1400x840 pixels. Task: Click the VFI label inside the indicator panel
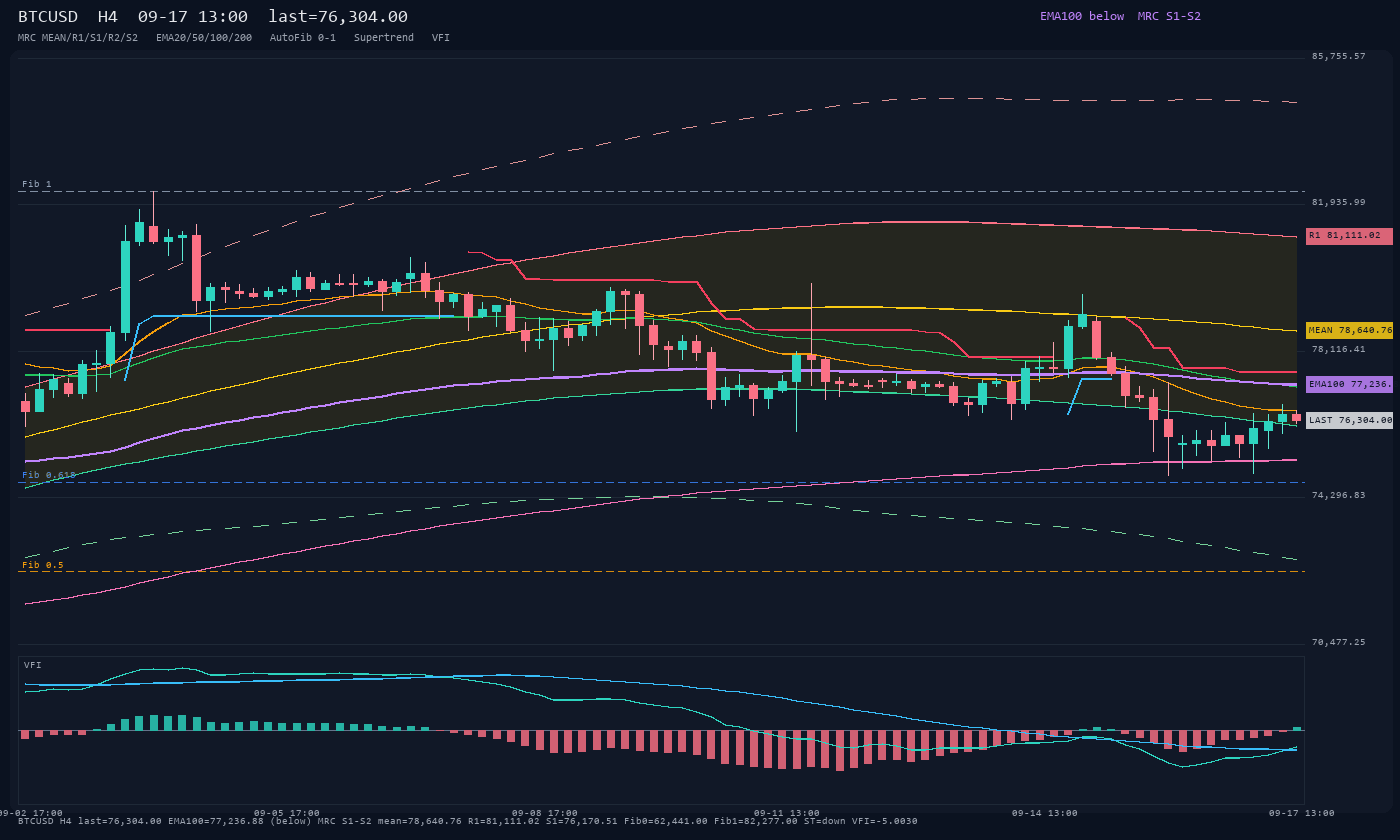(x=33, y=665)
